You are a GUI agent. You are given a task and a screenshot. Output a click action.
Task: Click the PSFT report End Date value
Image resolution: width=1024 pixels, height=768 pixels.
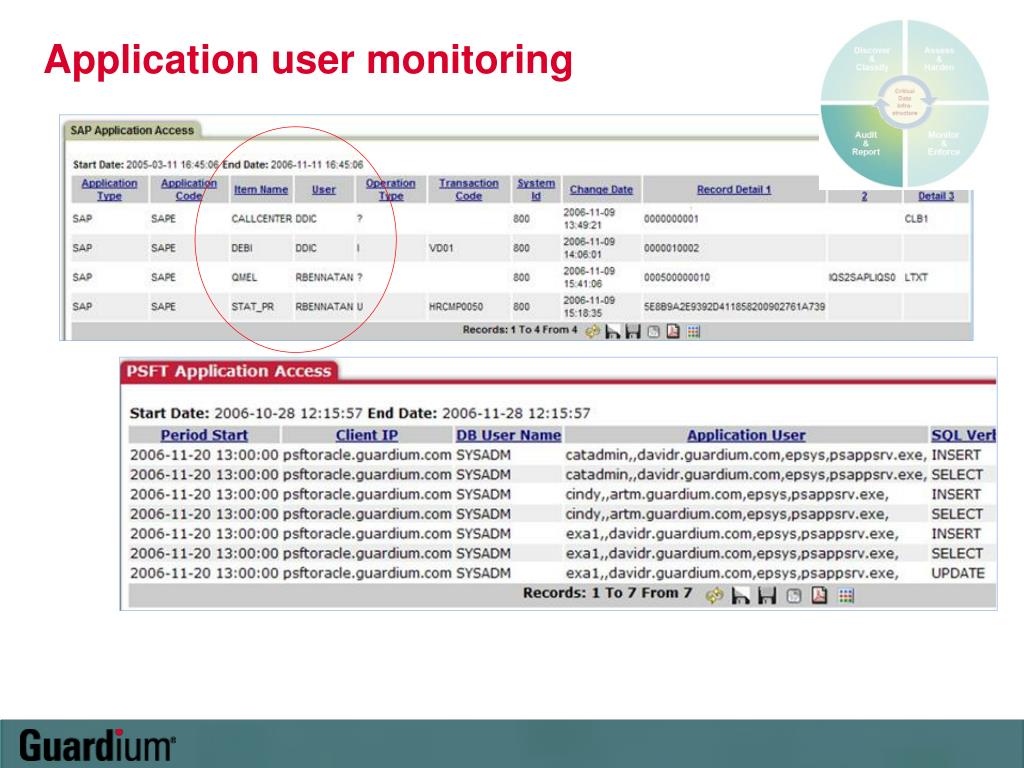tap(516, 413)
